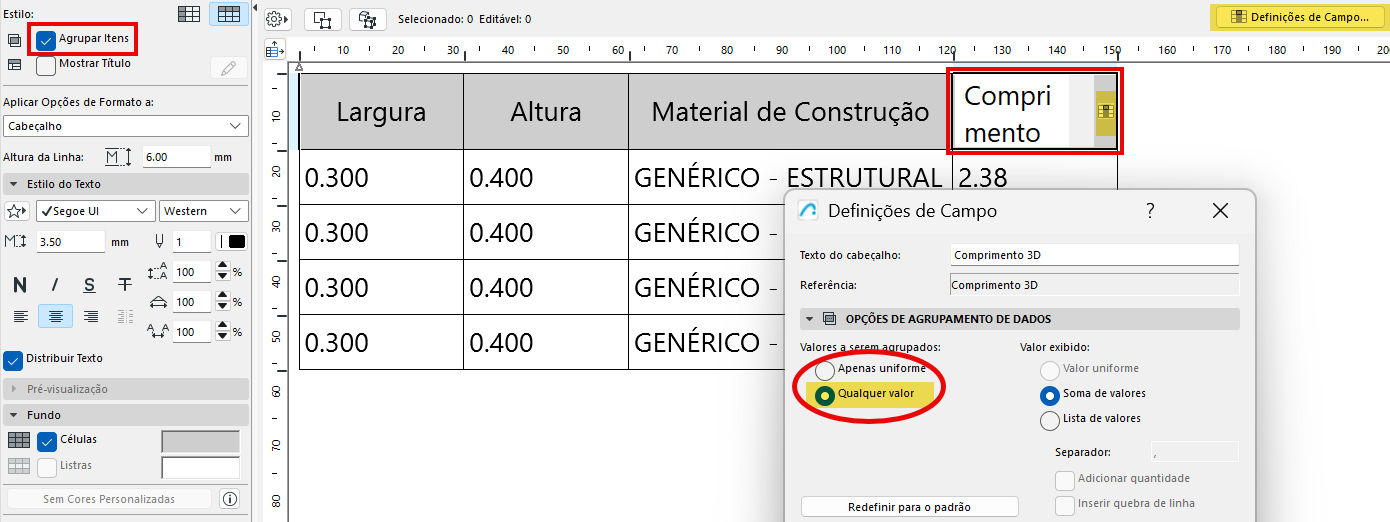Click the pen weight icon beside value 1
Viewport: 1390px width, 522px height.
pos(159,242)
